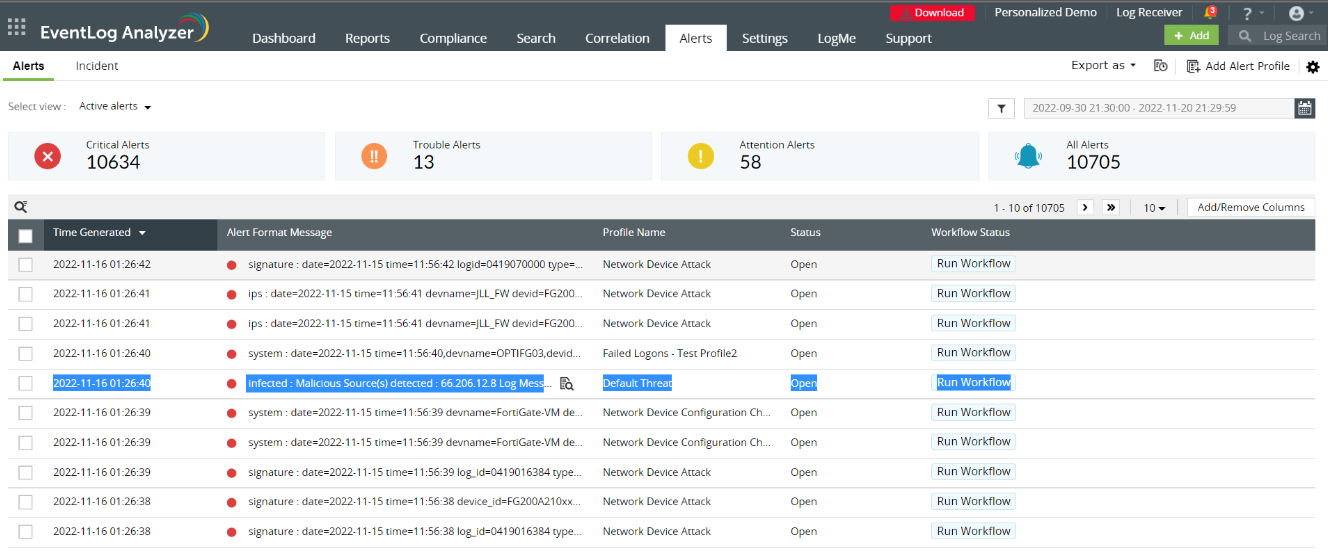Switch to the Correlation tab

617,38
